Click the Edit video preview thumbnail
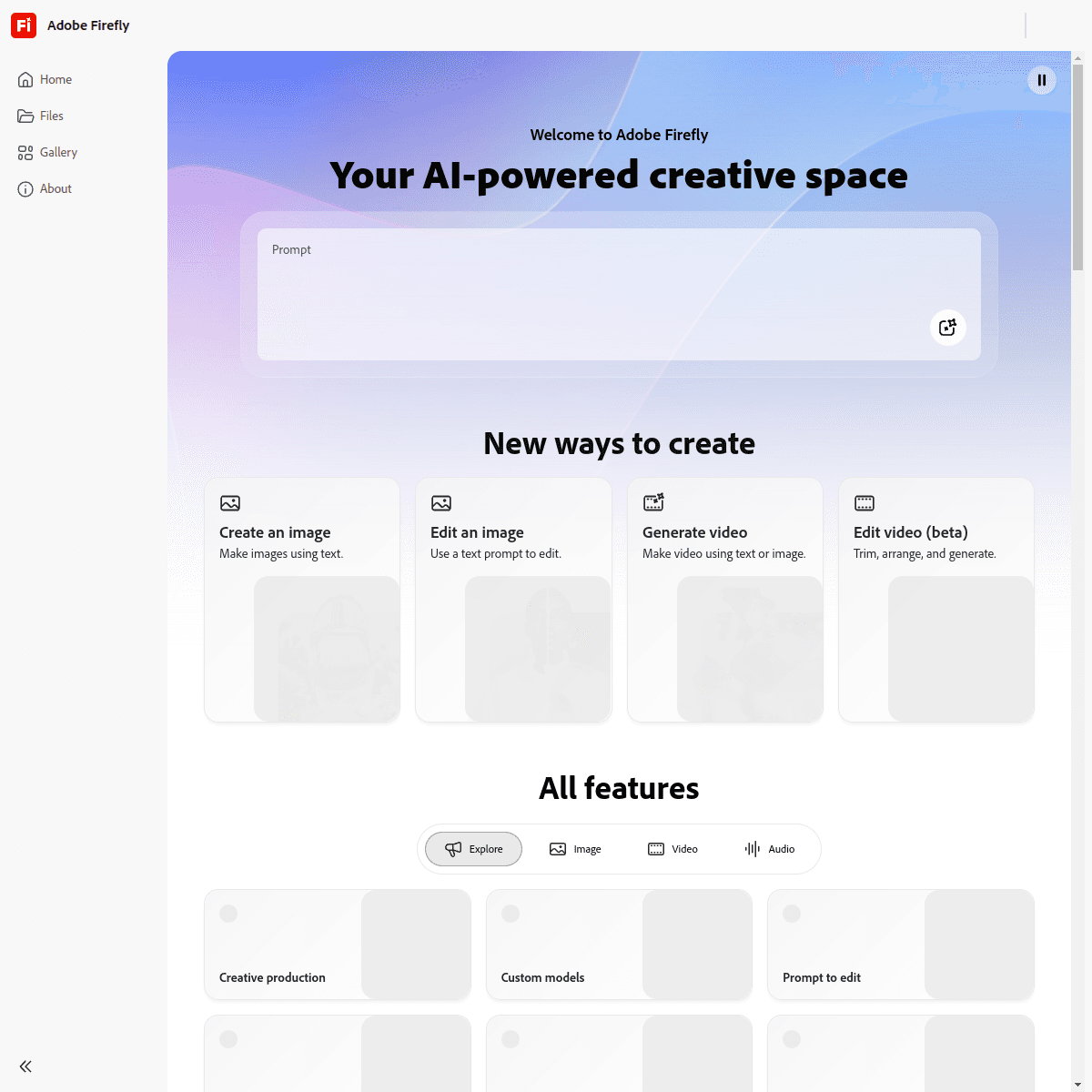The width and height of the screenshot is (1092, 1092). 961,649
